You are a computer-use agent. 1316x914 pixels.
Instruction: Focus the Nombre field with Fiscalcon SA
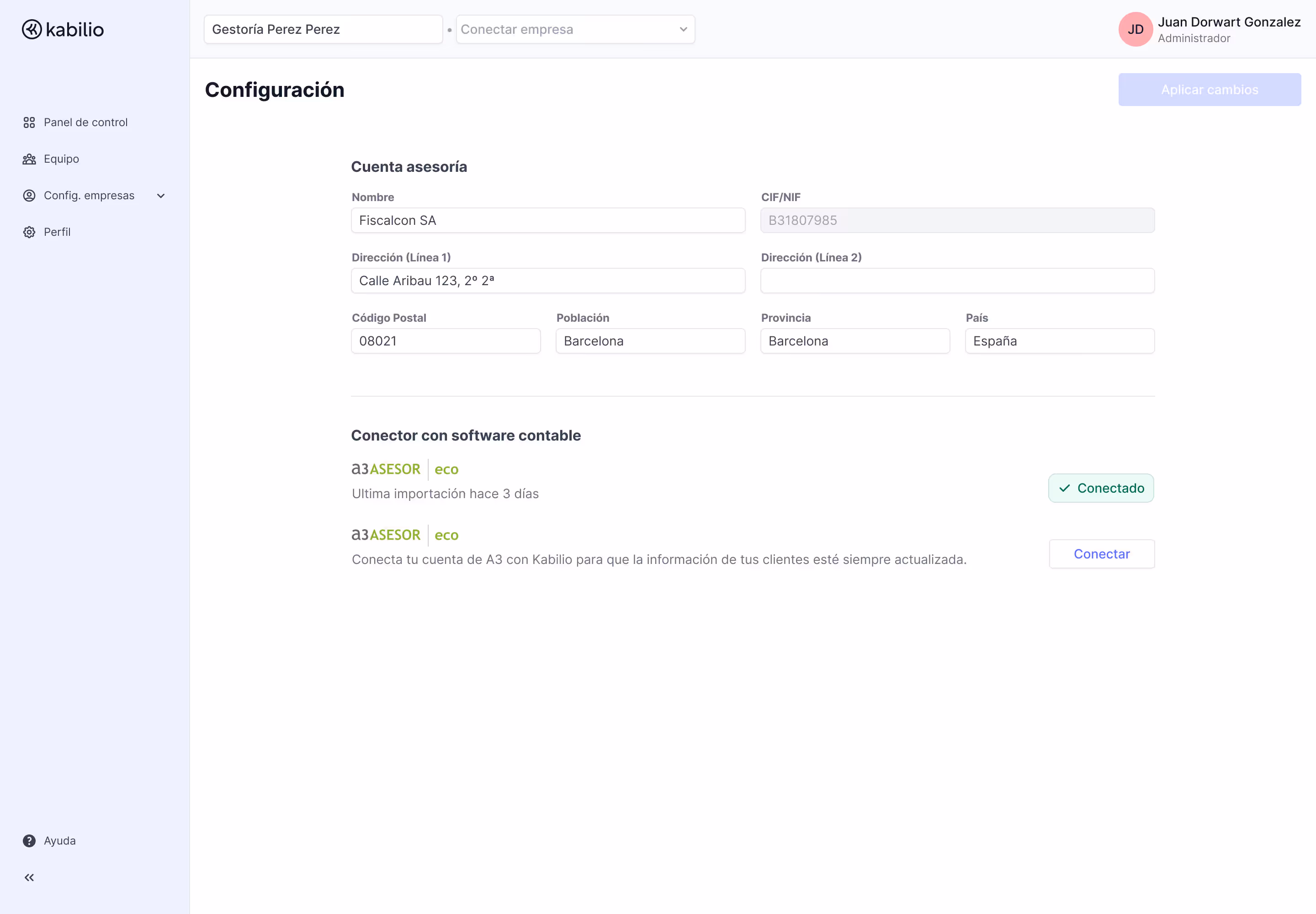coord(547,220)
